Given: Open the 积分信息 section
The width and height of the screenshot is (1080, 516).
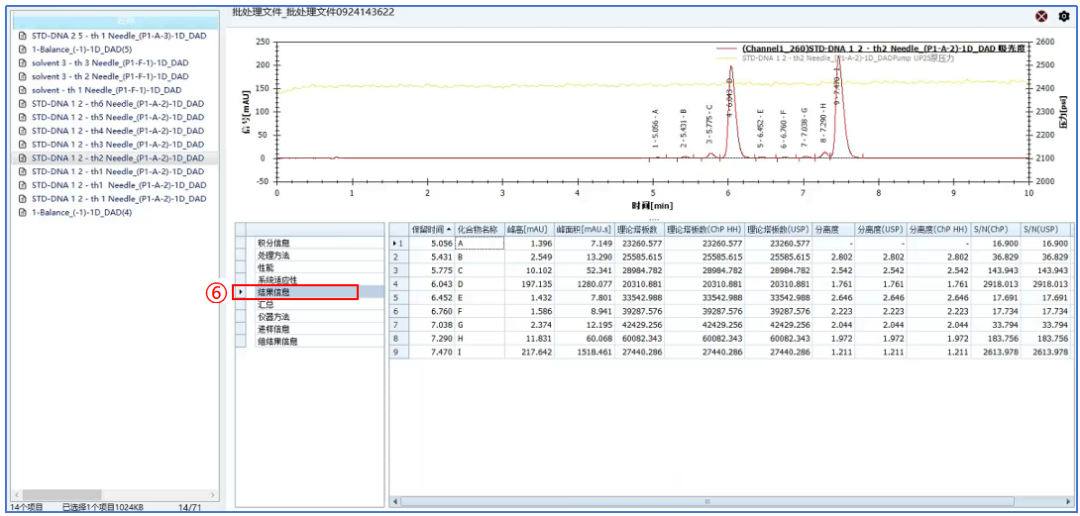Looking at the screenshot, I should click(274, 243).
